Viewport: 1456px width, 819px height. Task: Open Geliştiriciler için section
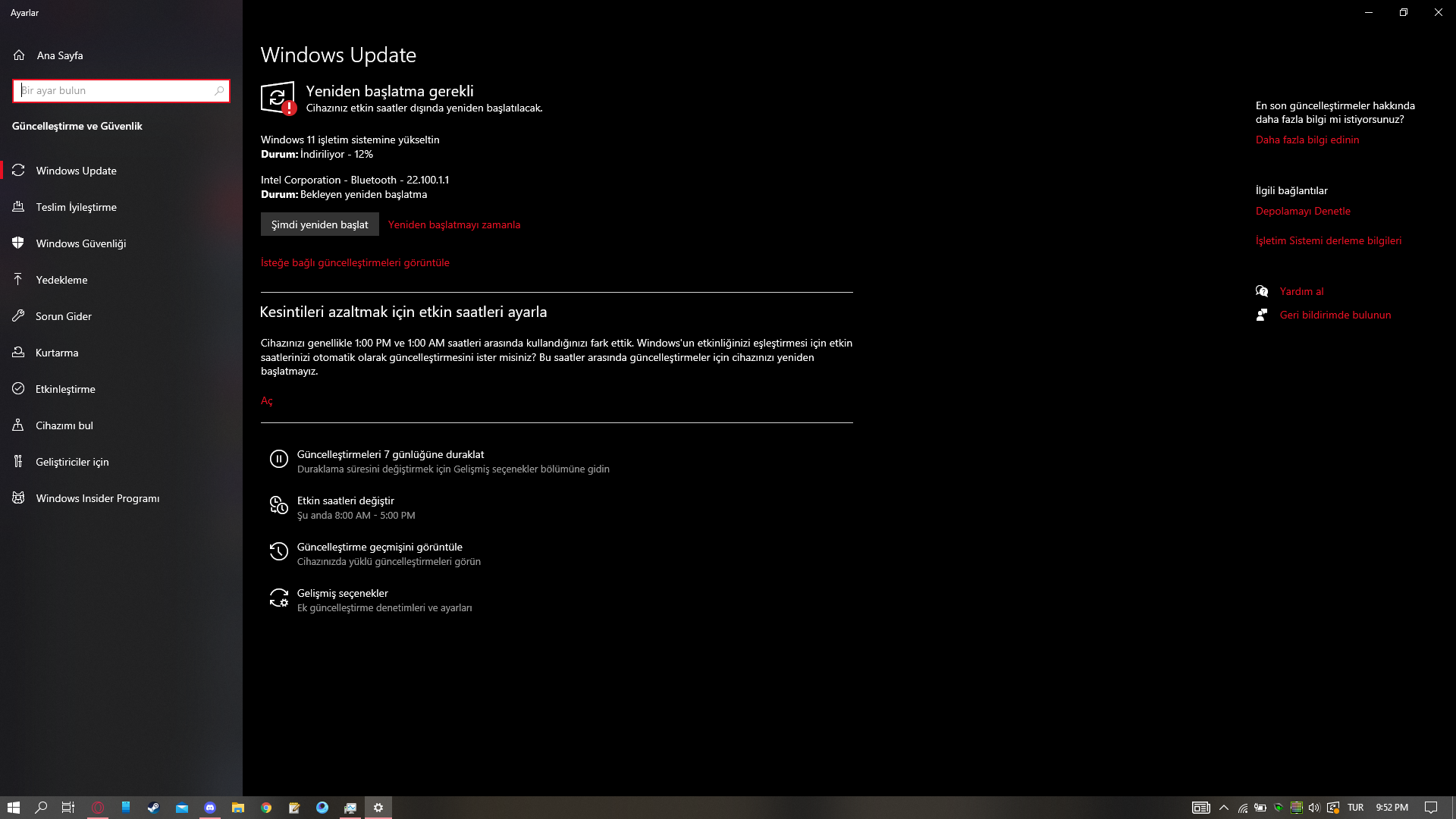[x=121, y=462]
